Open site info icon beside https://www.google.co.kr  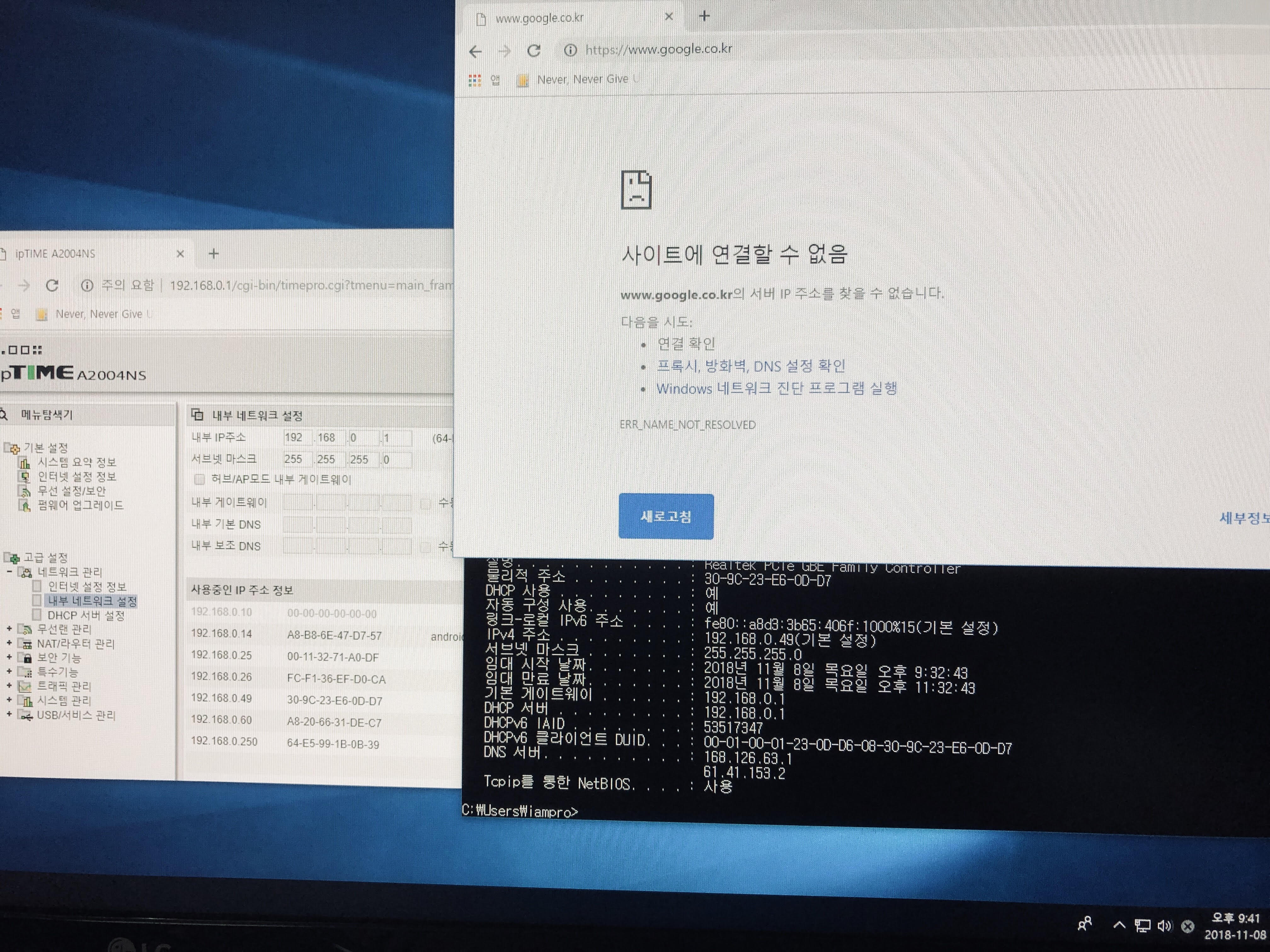point(570,50)
